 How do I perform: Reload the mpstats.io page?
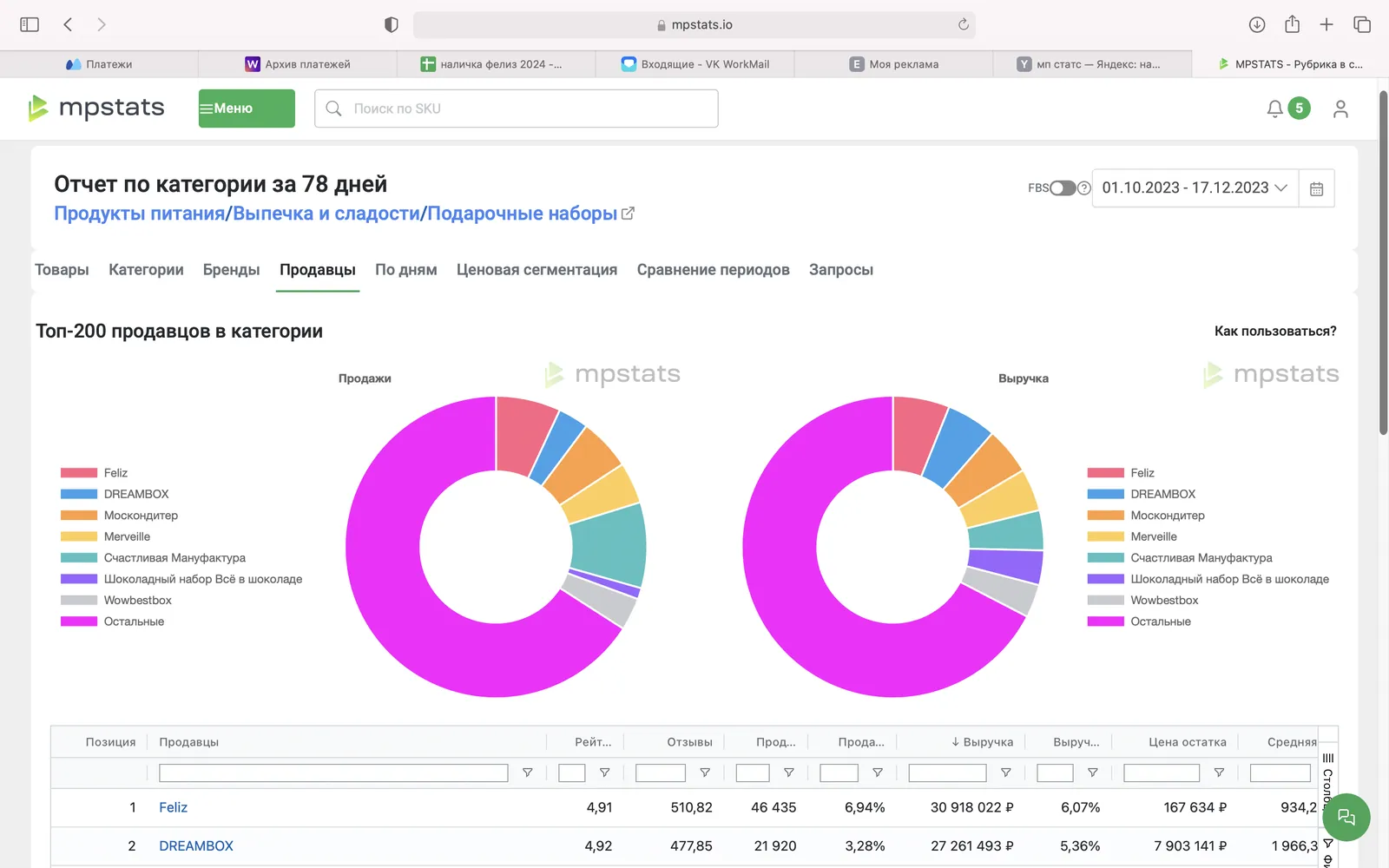coord(963,24)
